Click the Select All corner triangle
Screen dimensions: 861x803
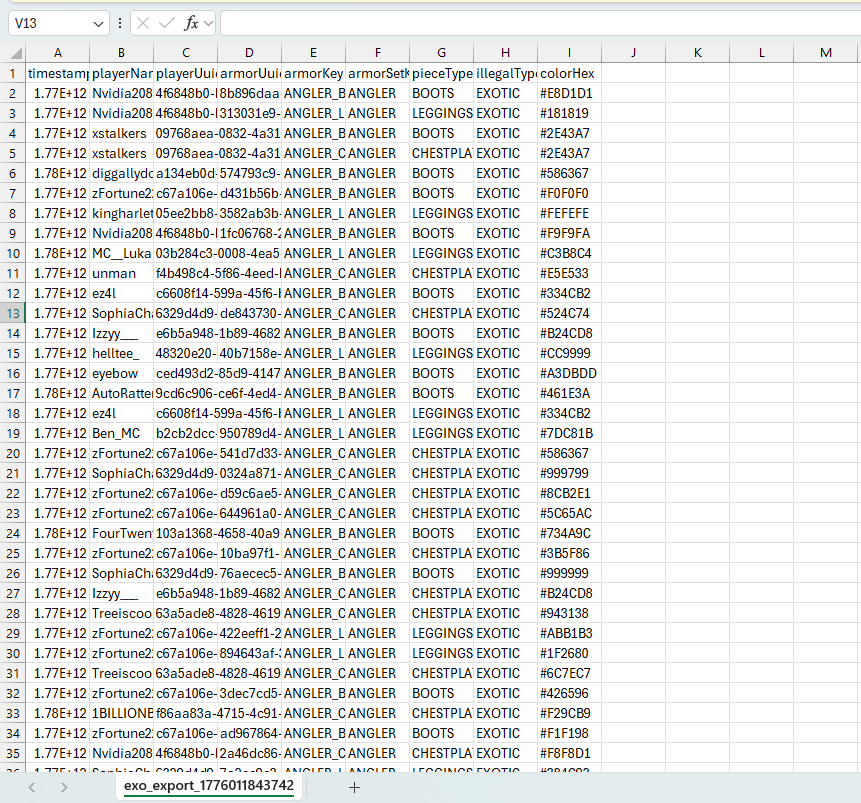point(16,53)
